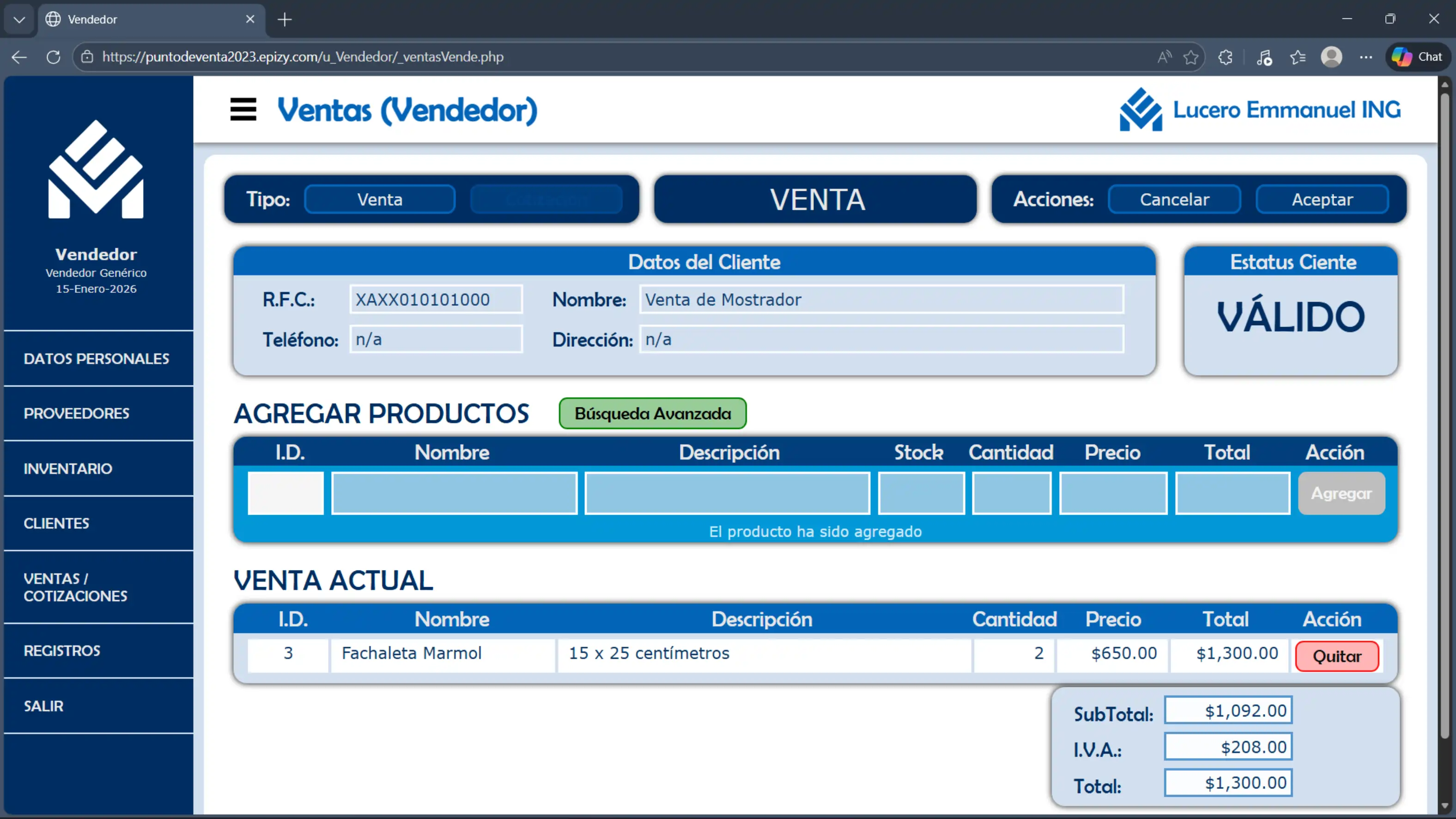Select the Venta sale type
Image resolution: width=1456 pixels, height=819 pixels.
pos(380,199)
